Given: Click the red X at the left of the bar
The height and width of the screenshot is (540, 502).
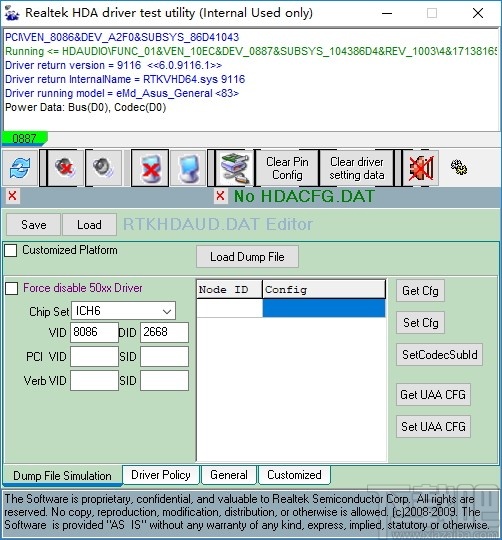Looking at the screenshot, I should pyautogui.click(x=12, y=196).
